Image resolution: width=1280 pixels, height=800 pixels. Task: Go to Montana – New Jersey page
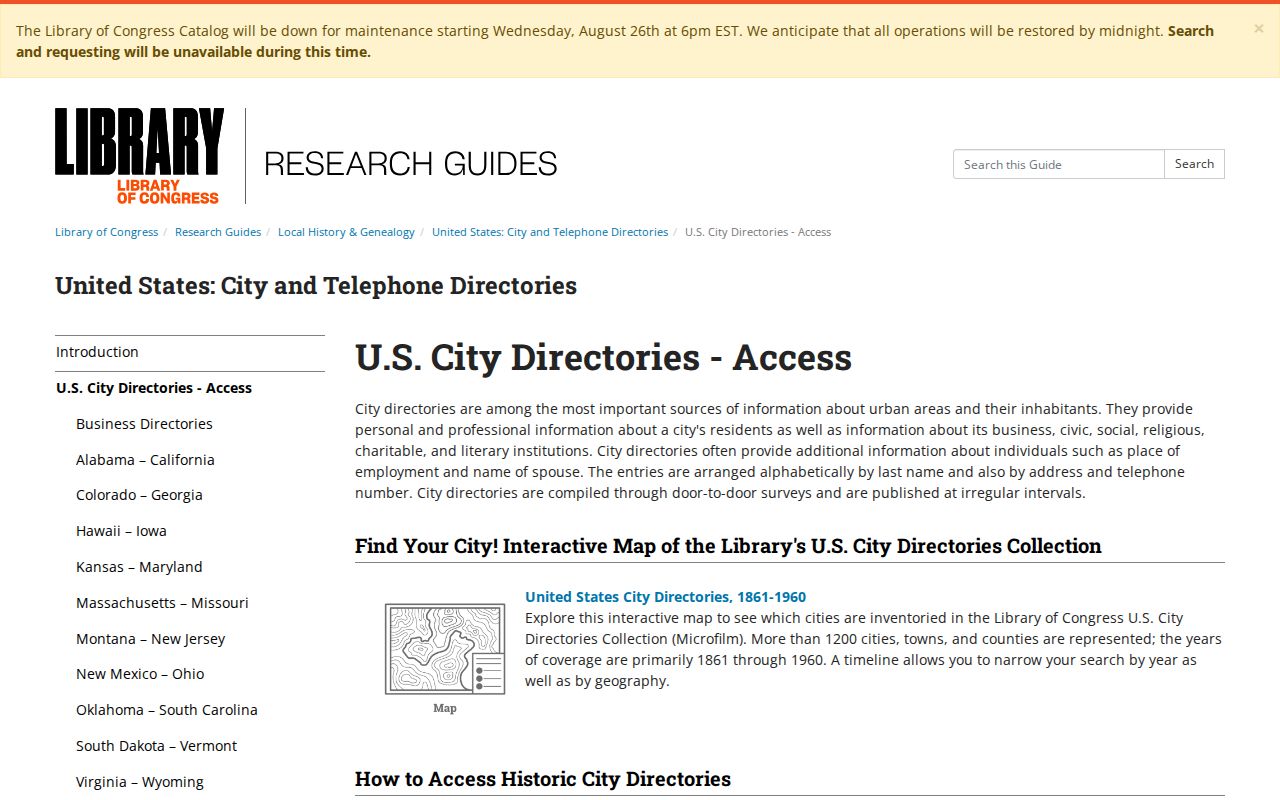pyautogui.click(x=150, y=639)
